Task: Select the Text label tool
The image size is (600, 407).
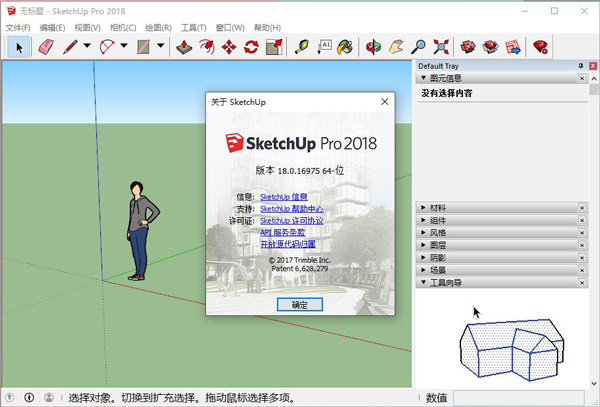Action: pyautogui.click(x=324, y=47)
